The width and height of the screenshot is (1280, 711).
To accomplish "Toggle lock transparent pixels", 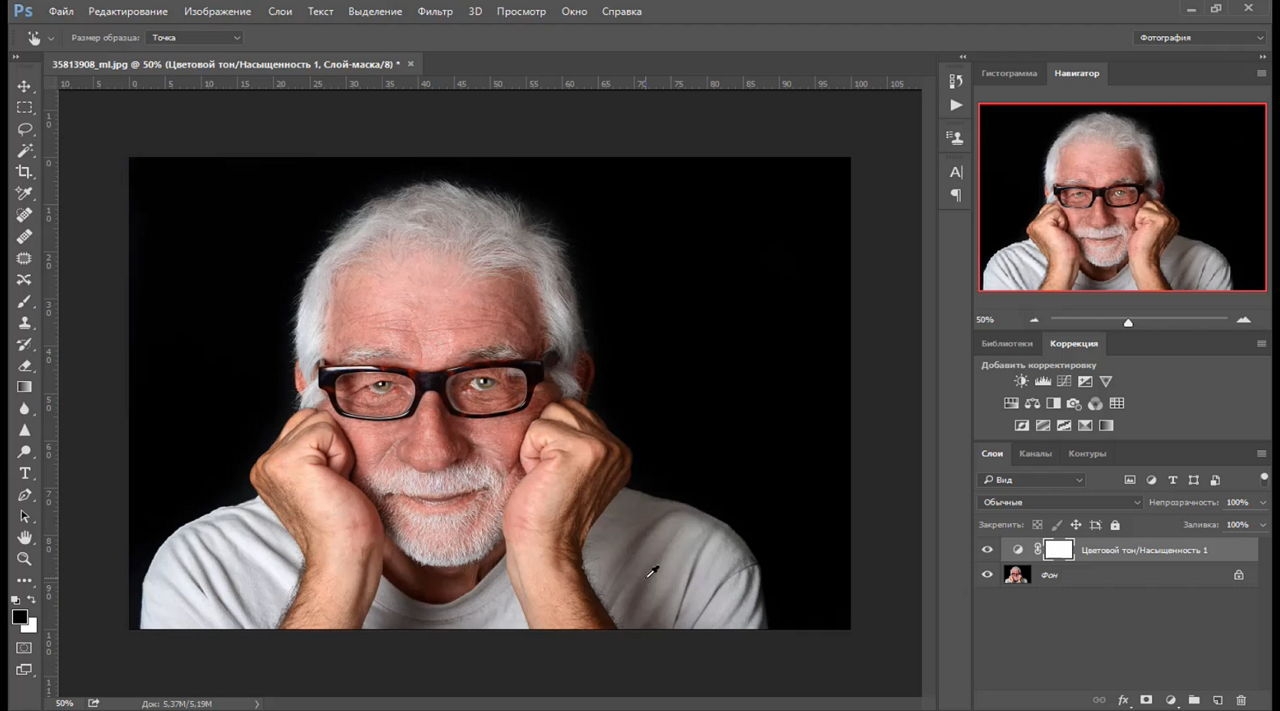I will (1037, 524).
